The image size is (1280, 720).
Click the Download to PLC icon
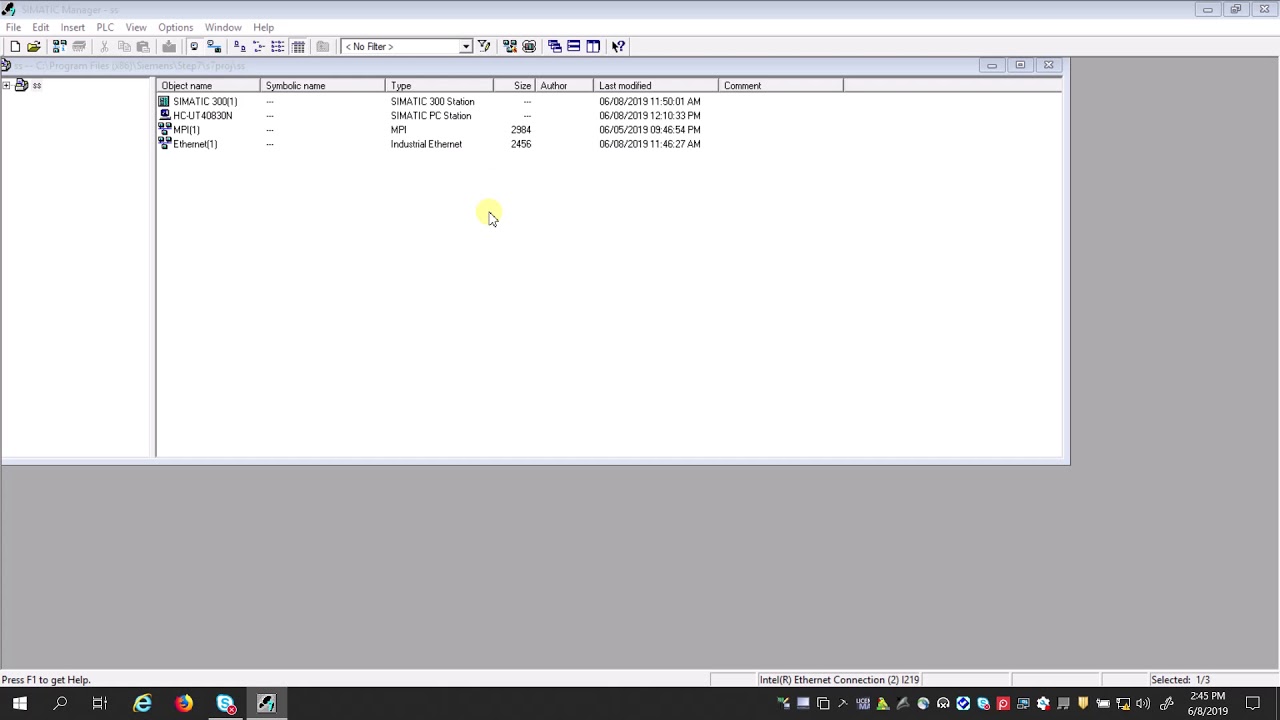click(169, 46)
